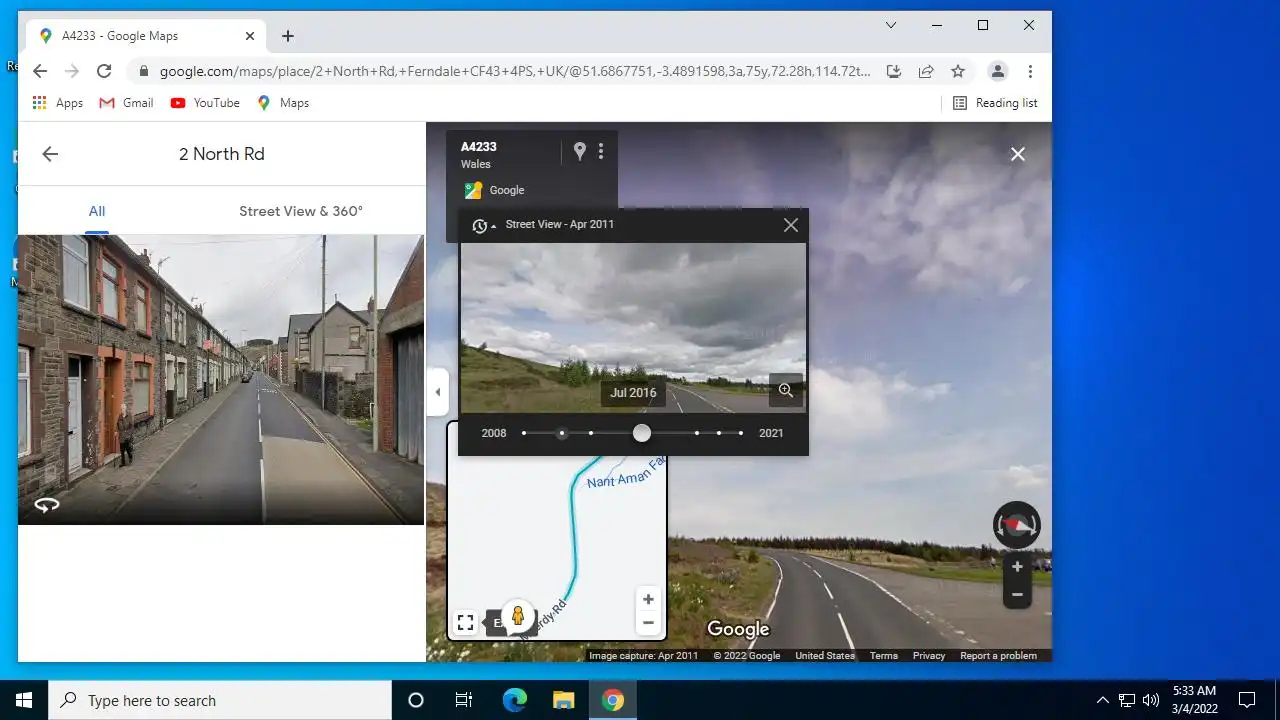Collapse the side panel arrow
This screenshot has height=720, width=1280.
pos(437,392)
